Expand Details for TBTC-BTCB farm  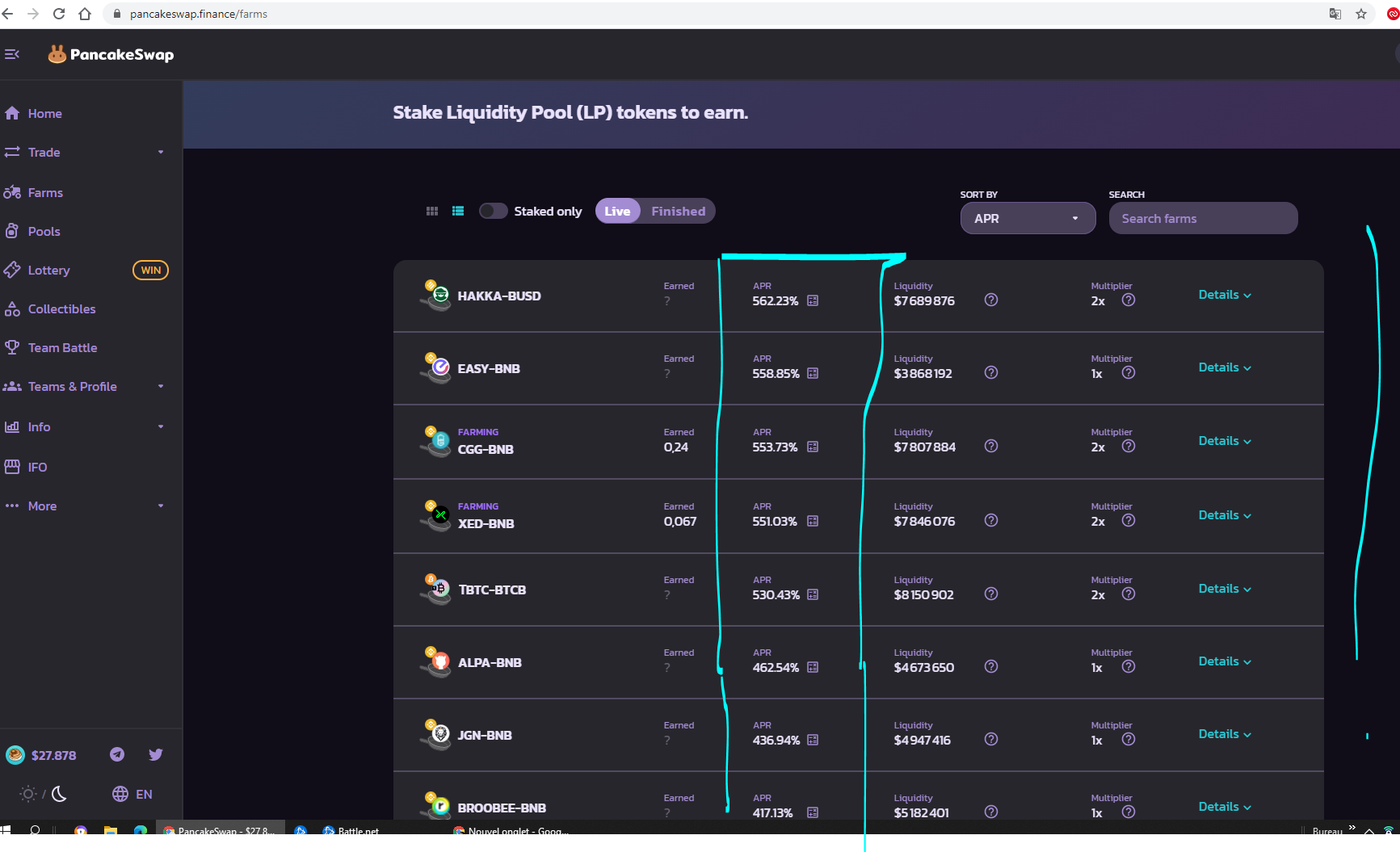click(x=1225, y=589)
